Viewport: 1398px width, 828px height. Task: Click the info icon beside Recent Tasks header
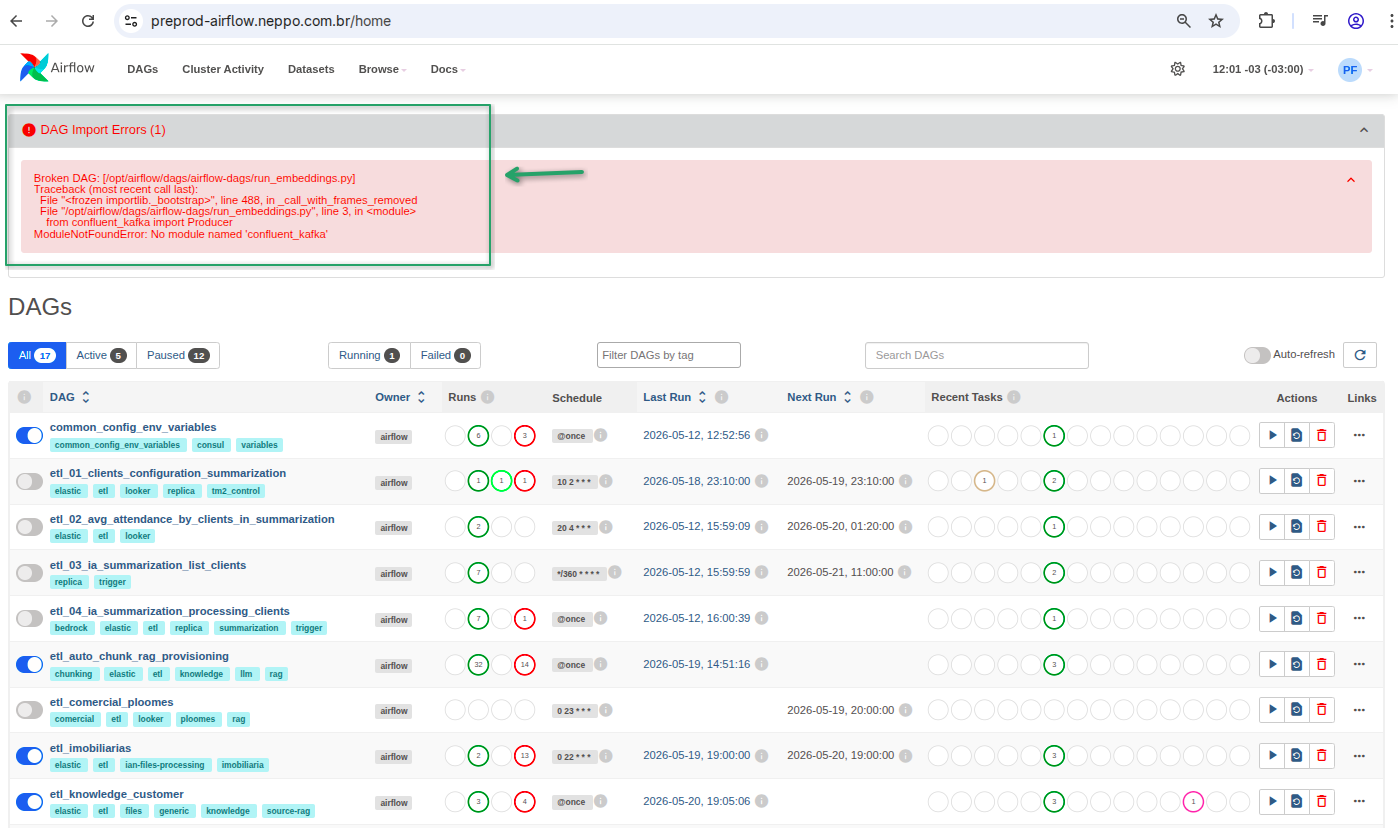pos(1014,397)
